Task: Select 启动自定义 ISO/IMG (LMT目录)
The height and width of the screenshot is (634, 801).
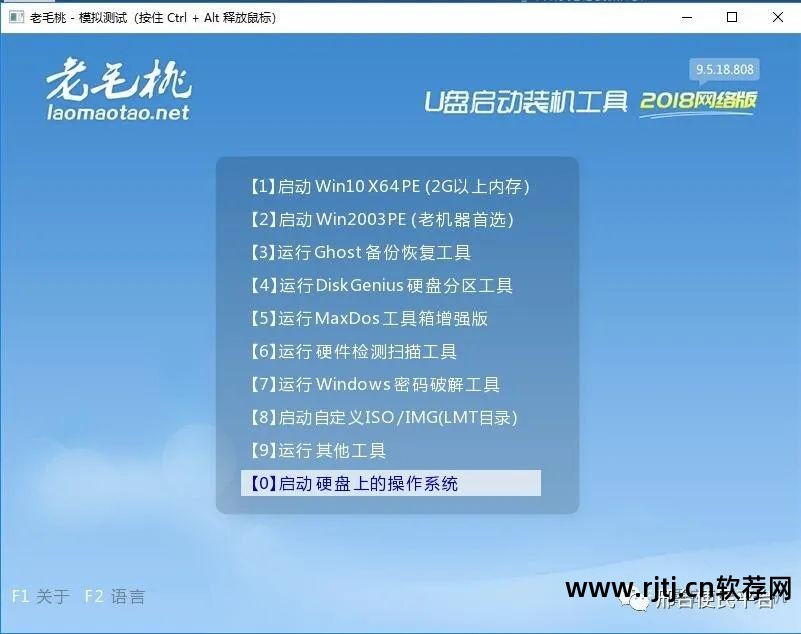Action: (x=384, y=418)
